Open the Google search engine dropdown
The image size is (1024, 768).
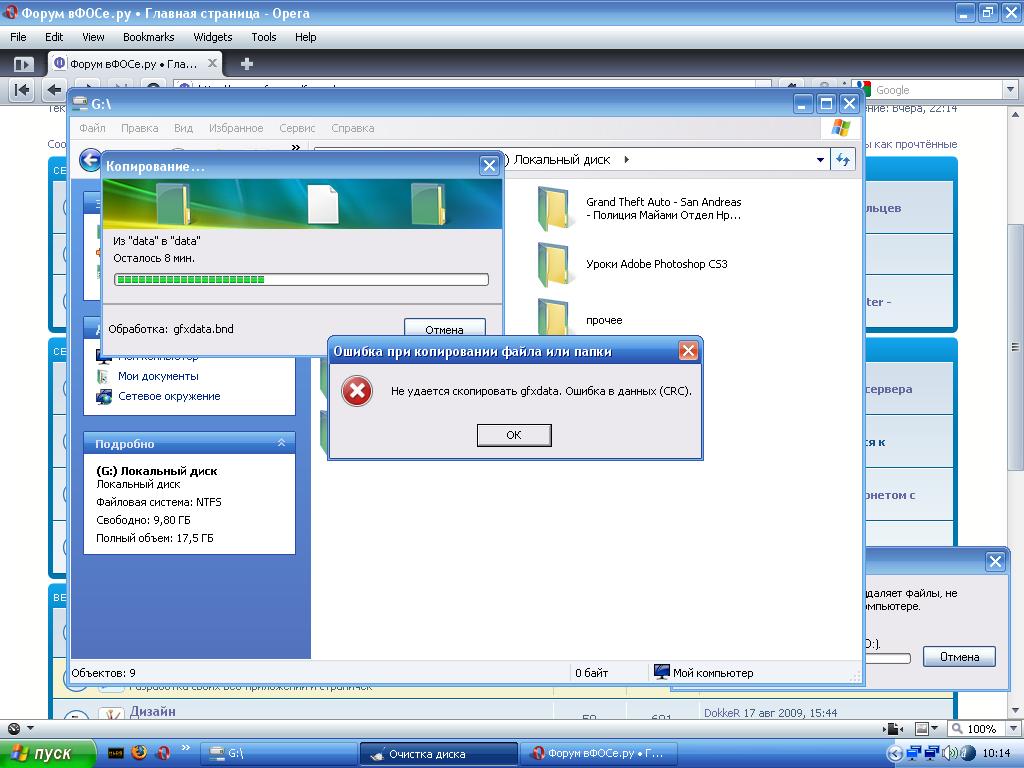click(1008, 90)
